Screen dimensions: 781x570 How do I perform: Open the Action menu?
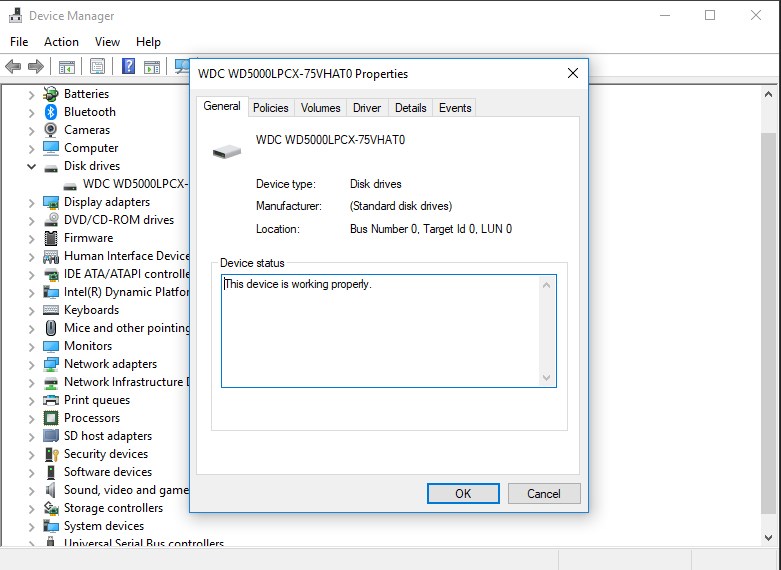(61, 42)
